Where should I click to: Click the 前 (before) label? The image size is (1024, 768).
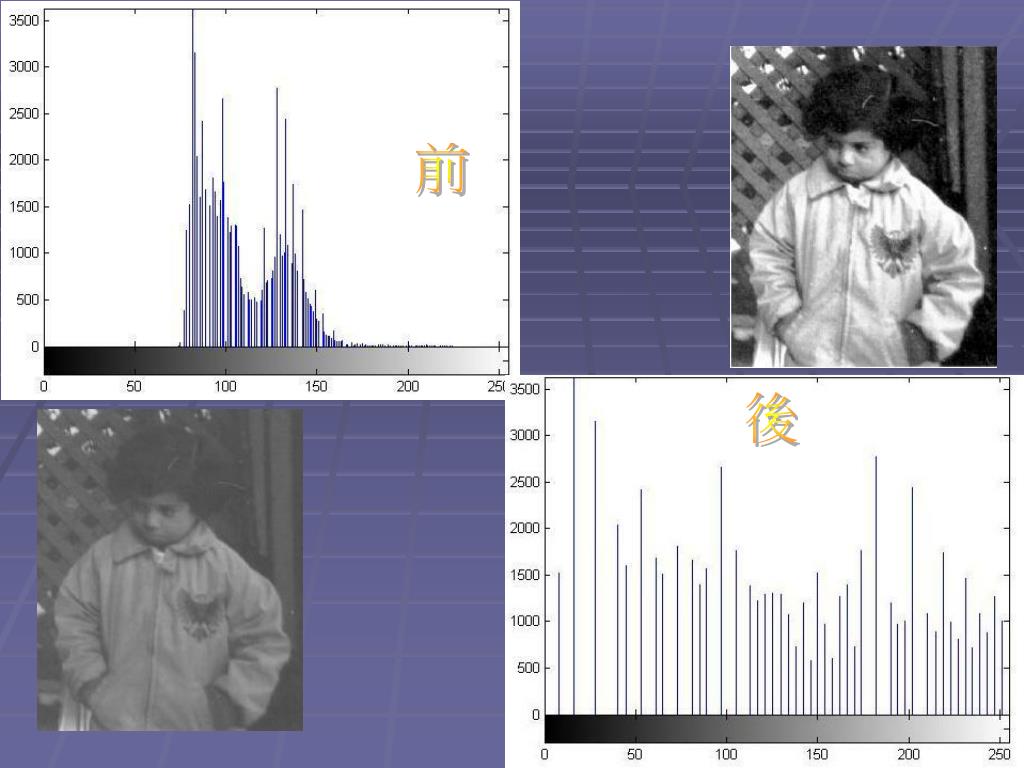coord(442,170)
